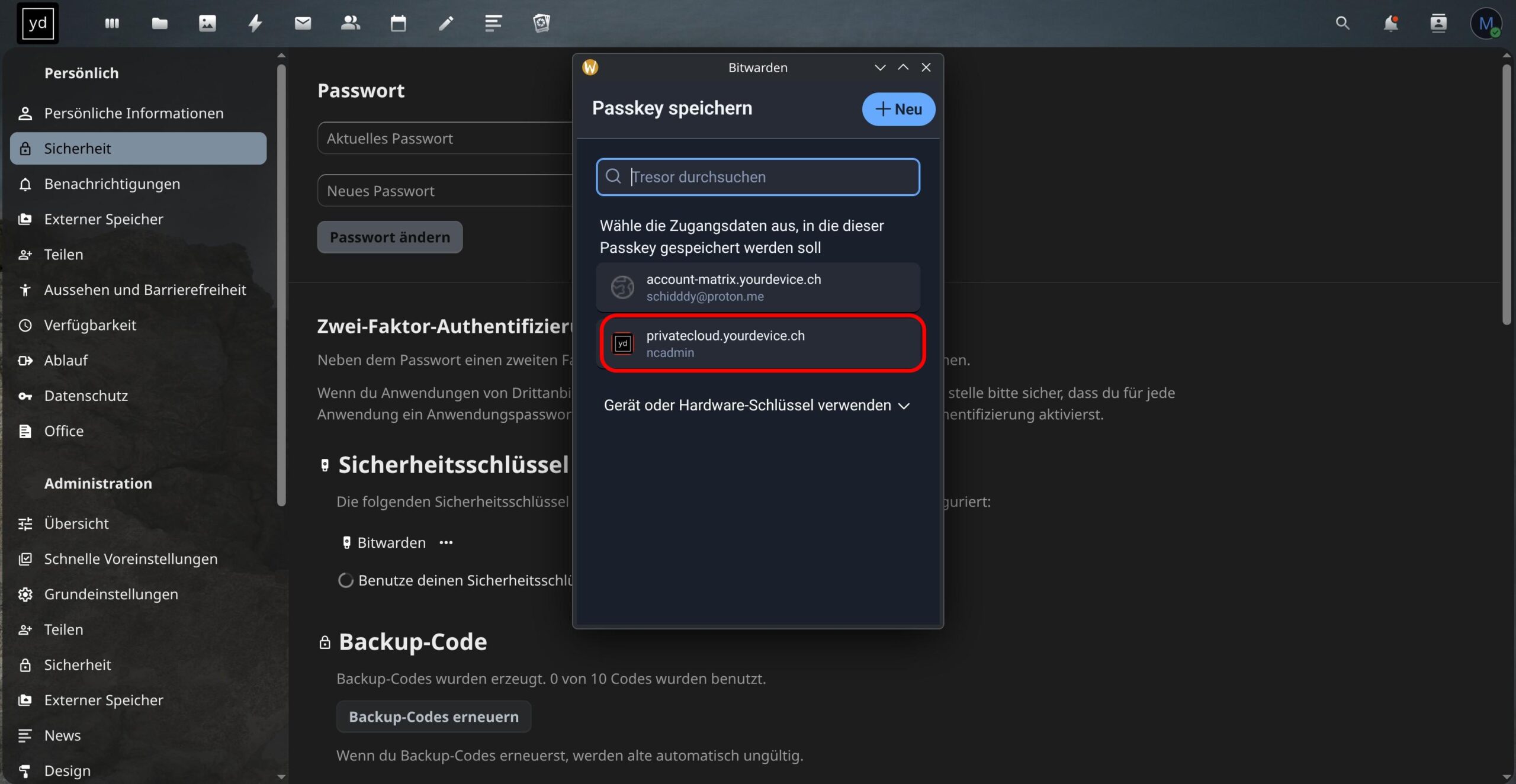Expand 'Gerät oder Hardware-Schlüssel verwenden'
This screenshot has width=1516, height=784.
(756, 406)
